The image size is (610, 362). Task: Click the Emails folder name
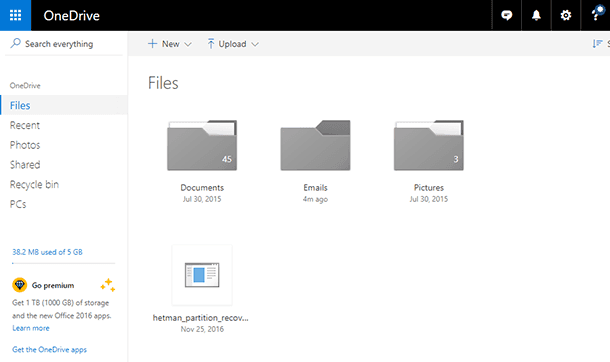point(315,187)
